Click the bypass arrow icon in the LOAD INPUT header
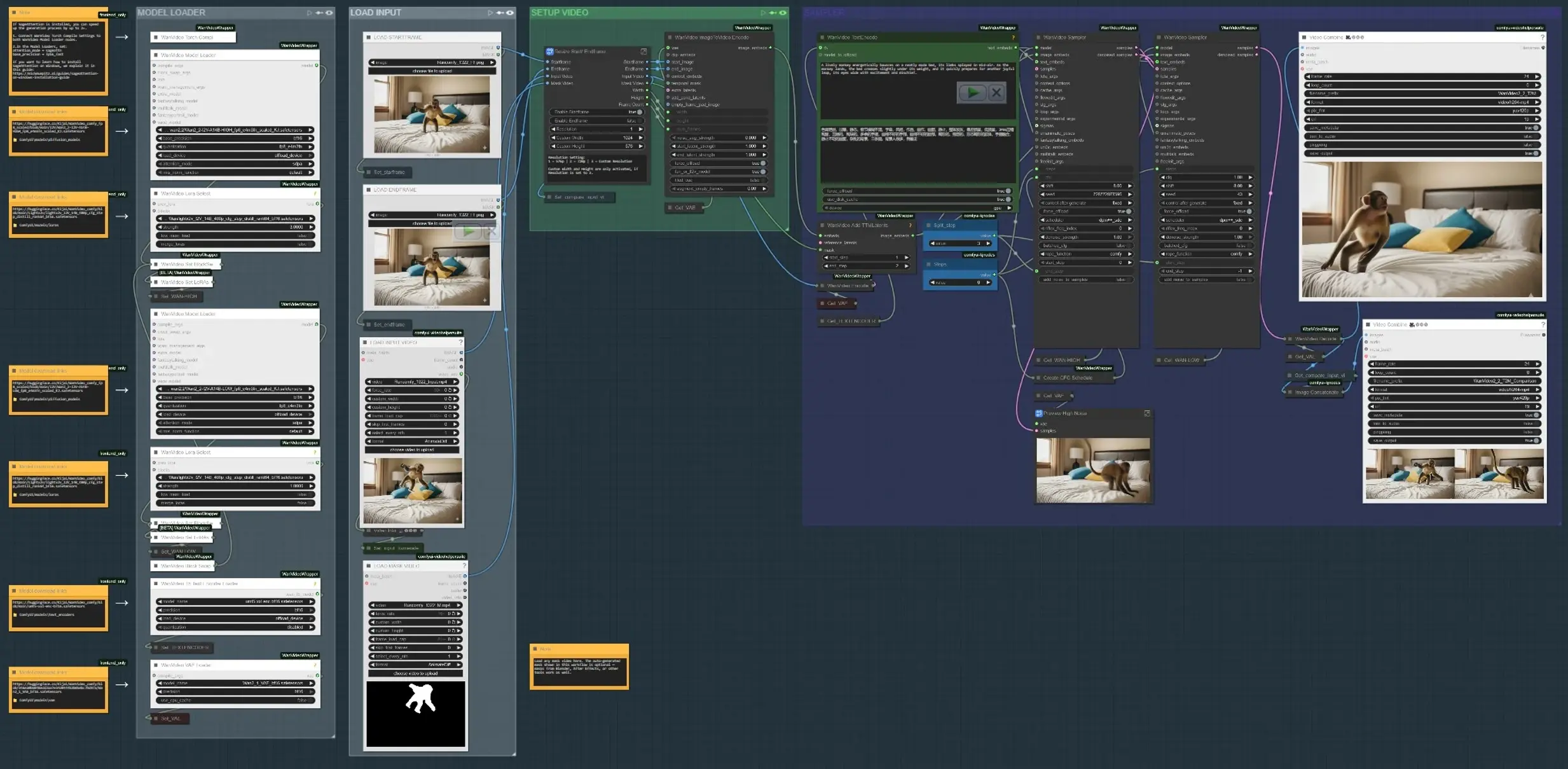The width and height of the screenshot is (1568, 769). pyautogui.click(x=500, y=13)
